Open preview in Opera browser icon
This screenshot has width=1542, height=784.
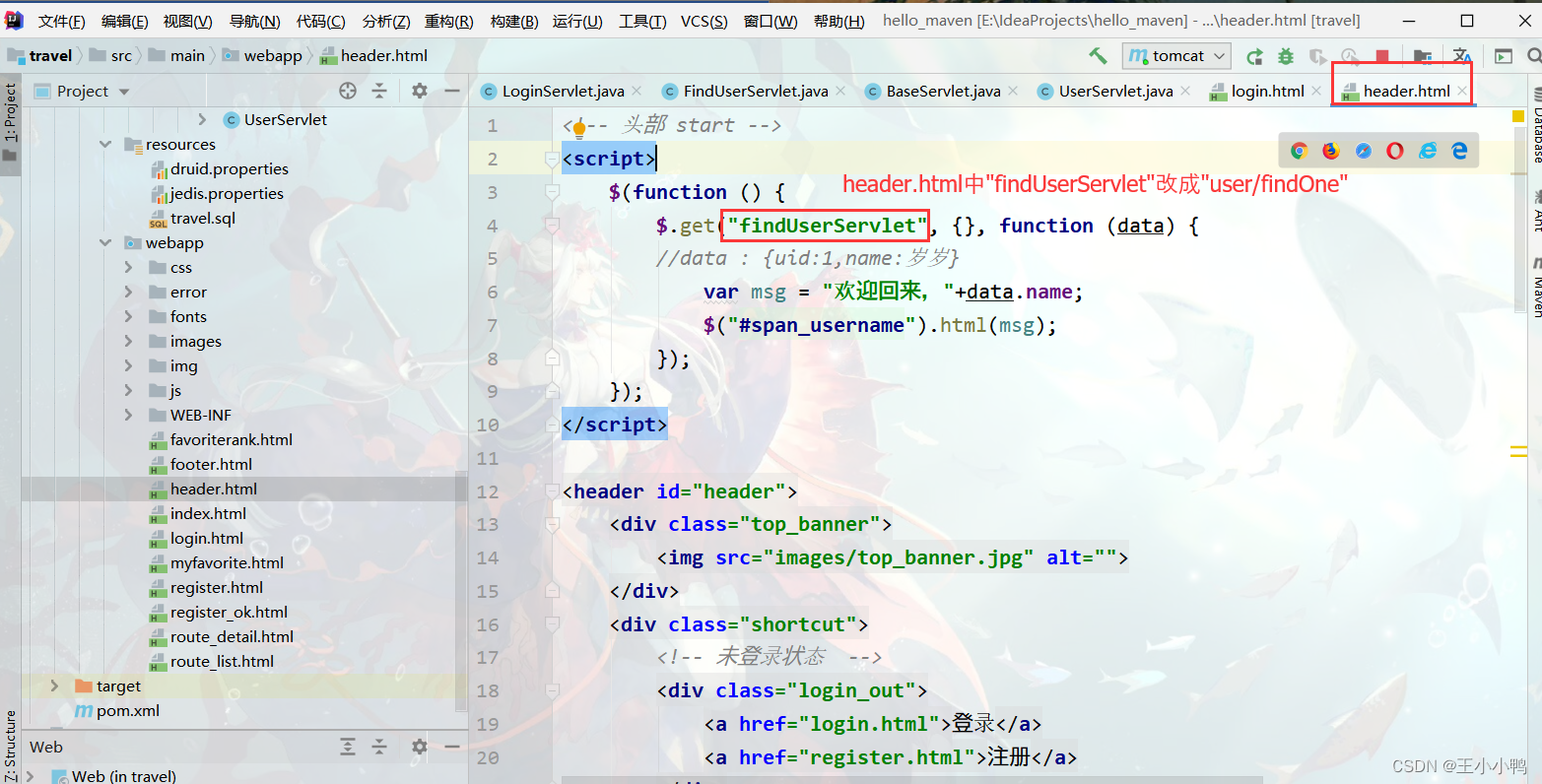(1395, 151)
